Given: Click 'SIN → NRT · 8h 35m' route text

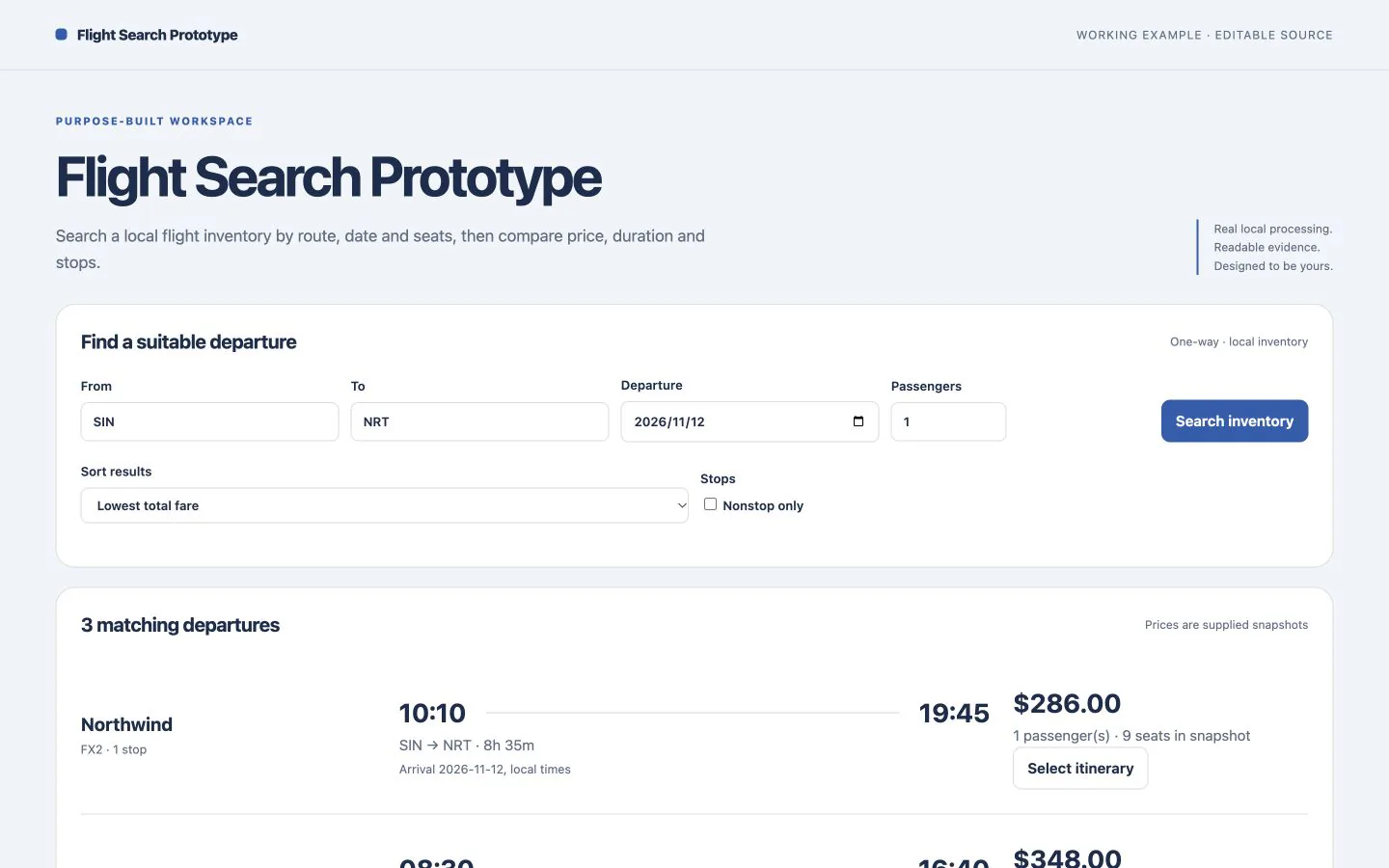Looking at the screenshot, I should (467, 746).
